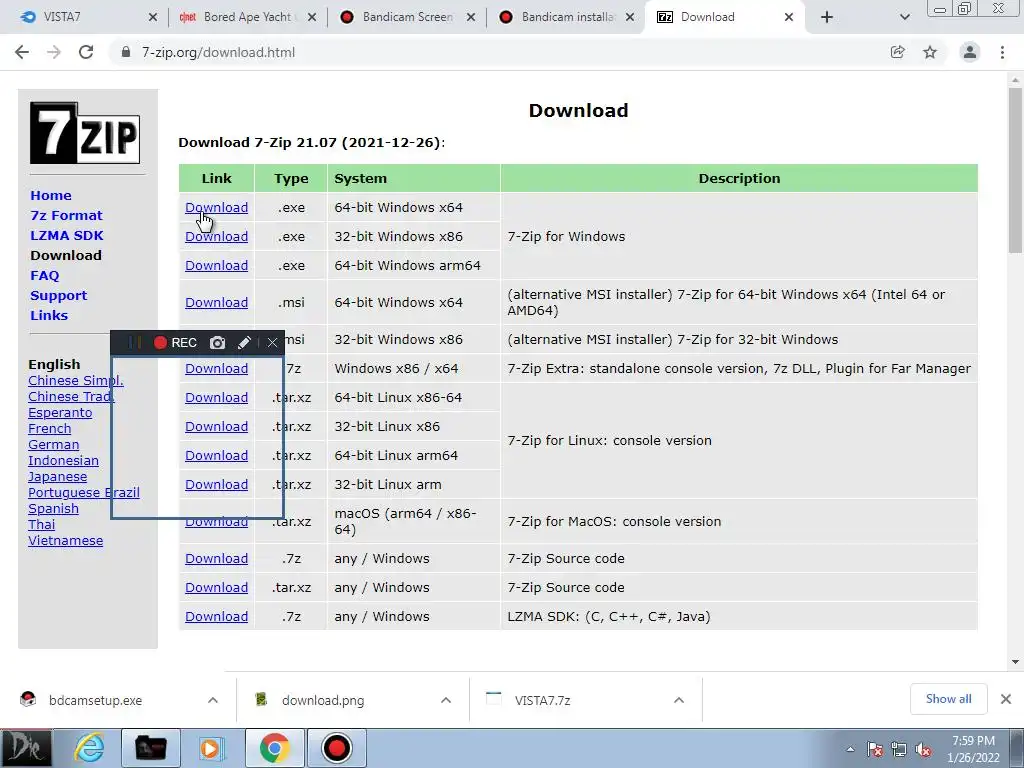
Task: Close the Bandicam recording overlay
Action: click(272, 343)
